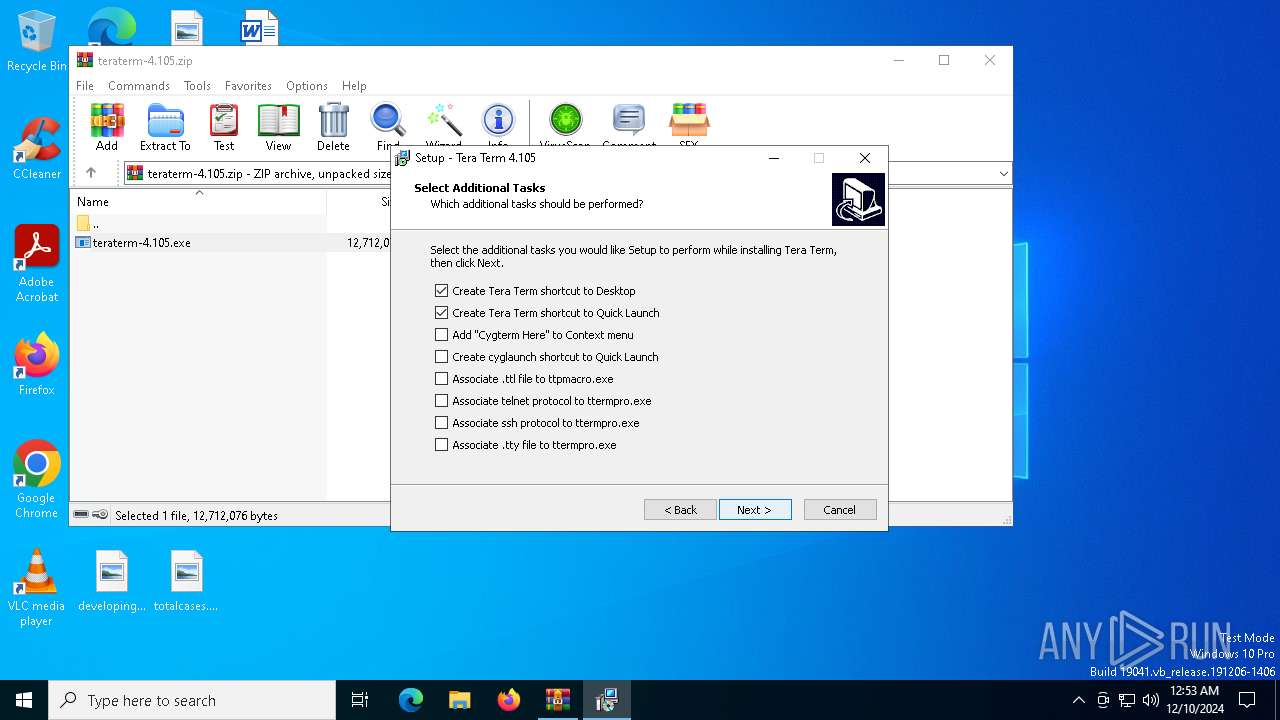The width and height of the screenshot is (1280, 720).
Task: Open the Tools menu in WinRAR
Action: [x=197, y=86]
